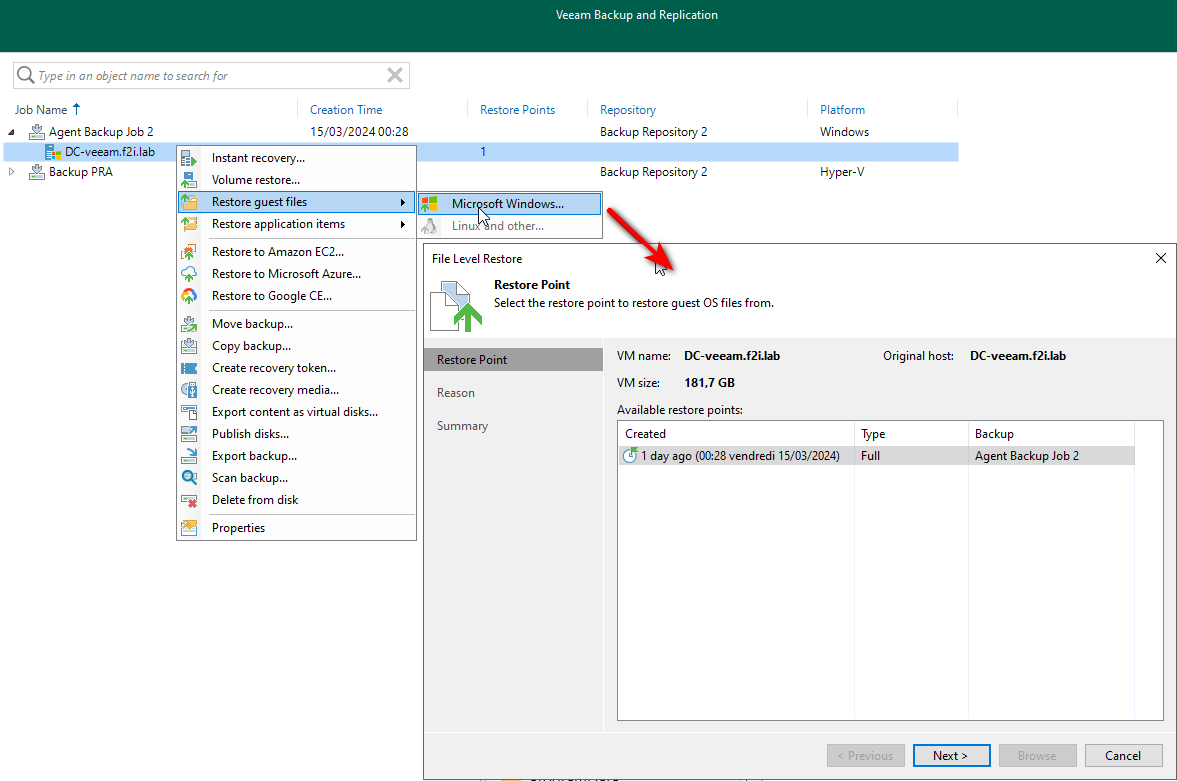Click the Restore application items icon

(188, 224)
